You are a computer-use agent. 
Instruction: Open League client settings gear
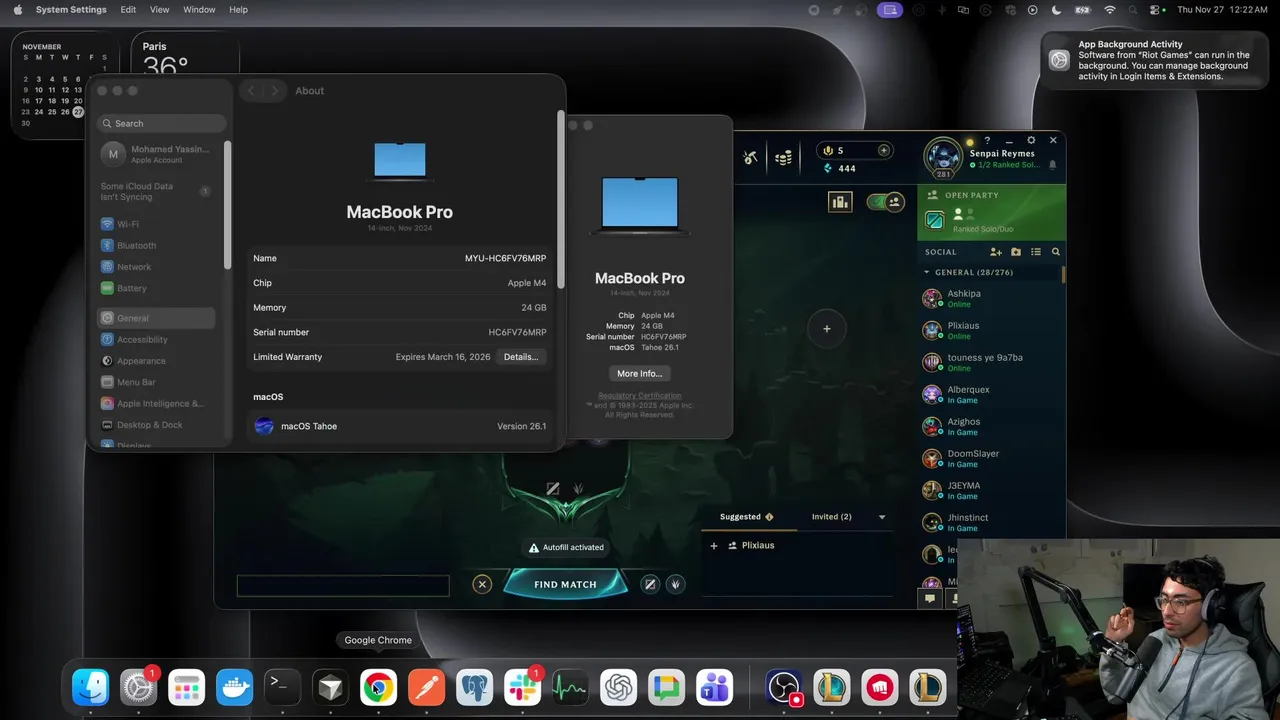[1031, 140]
